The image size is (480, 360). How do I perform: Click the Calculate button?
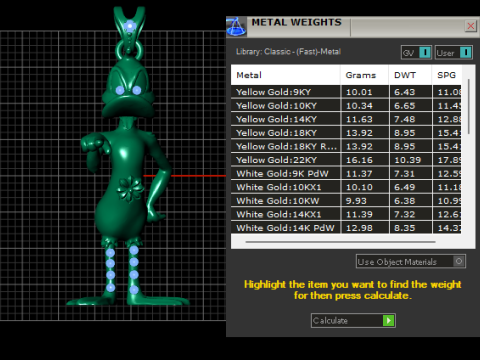click(353, 320)
